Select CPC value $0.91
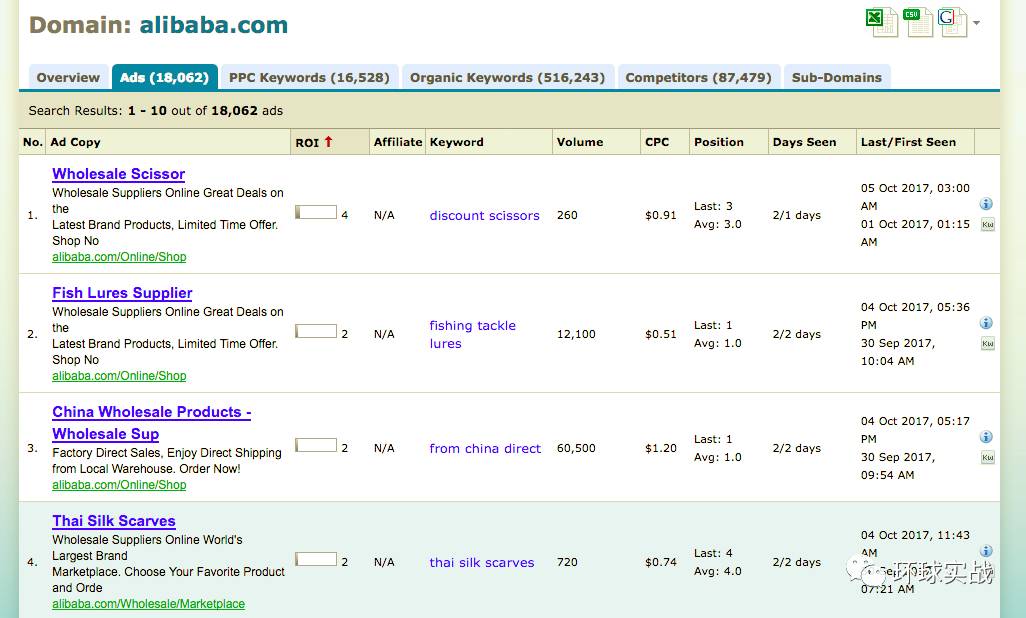The height and width of the screenshot is (618, 1026). click(661, 215)
